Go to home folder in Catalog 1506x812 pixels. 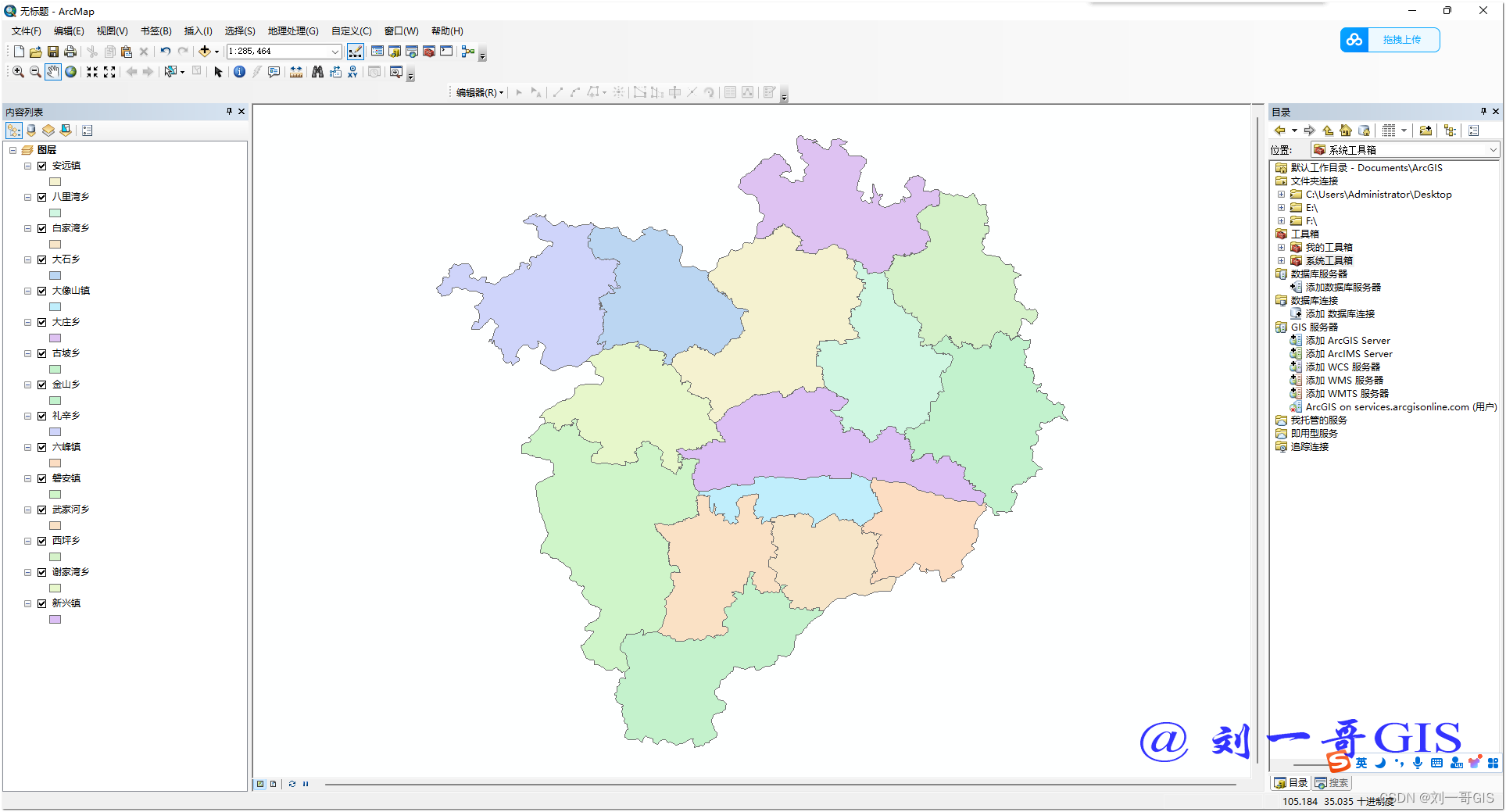coord(1346,131)
